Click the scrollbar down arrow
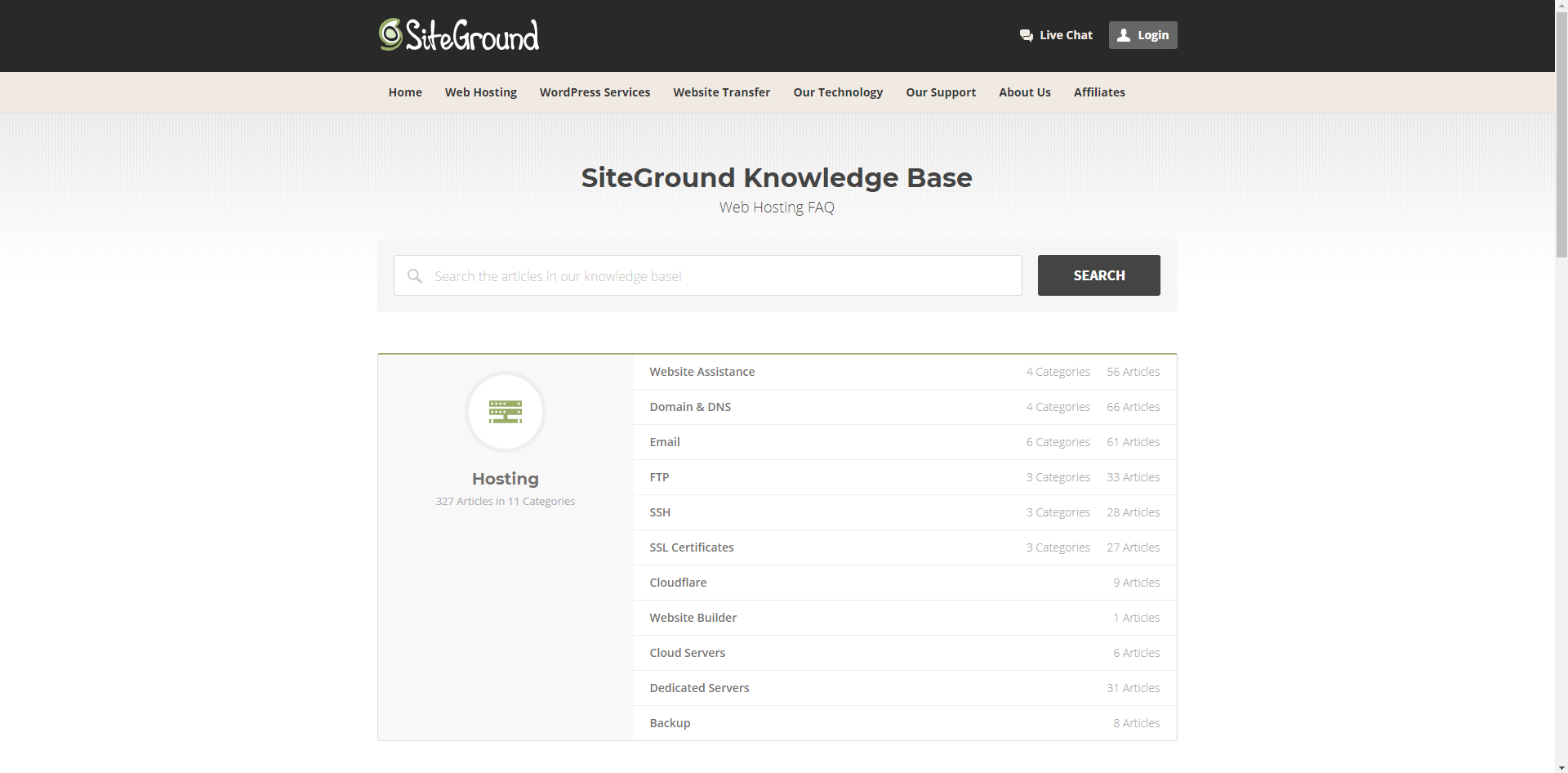This screenshot has width=1568, height=773. pyautogui.click(x=1561, y=766)
